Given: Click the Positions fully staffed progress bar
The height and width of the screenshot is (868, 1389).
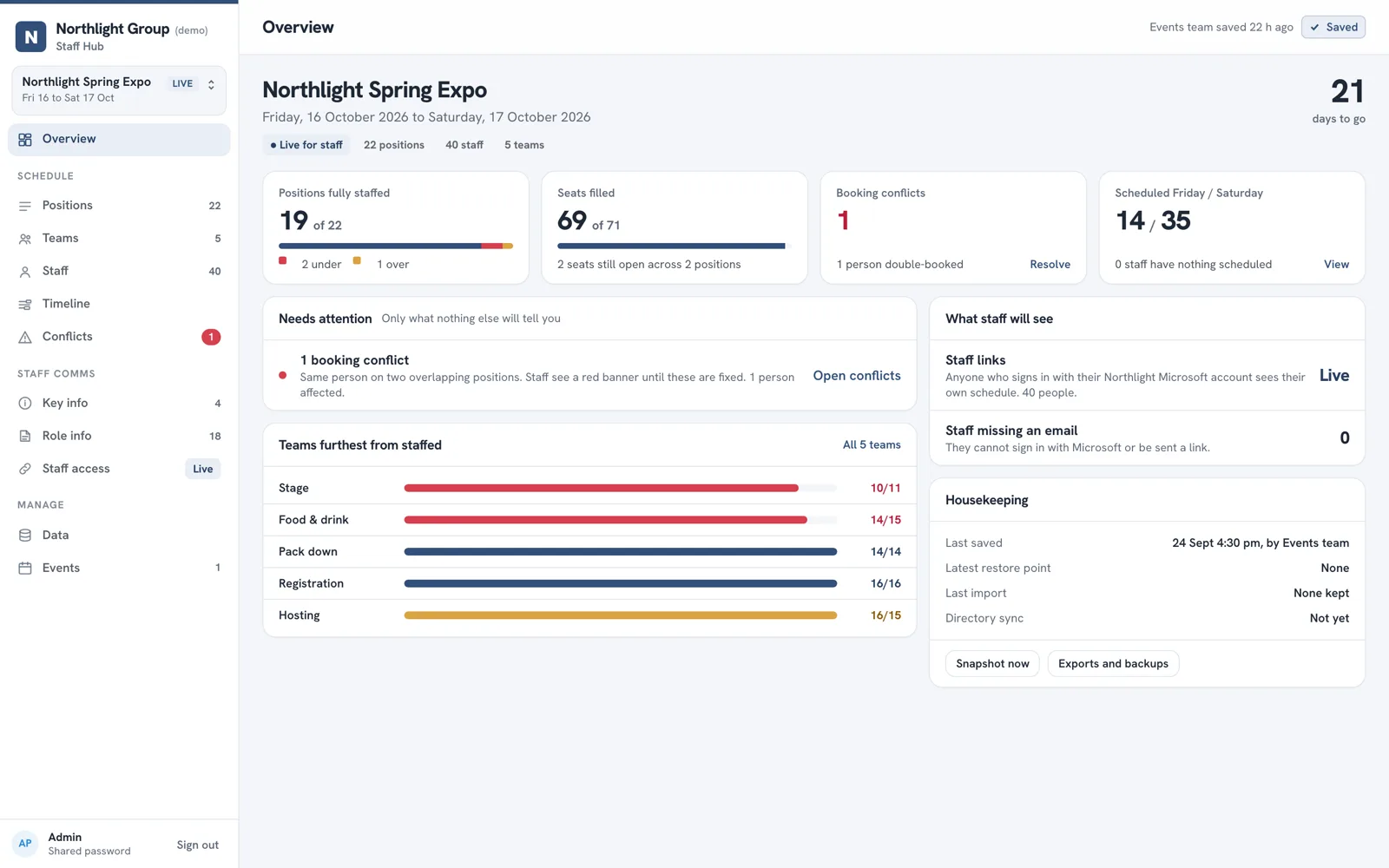Looking at the screenshot, I should tap(396, 247).
